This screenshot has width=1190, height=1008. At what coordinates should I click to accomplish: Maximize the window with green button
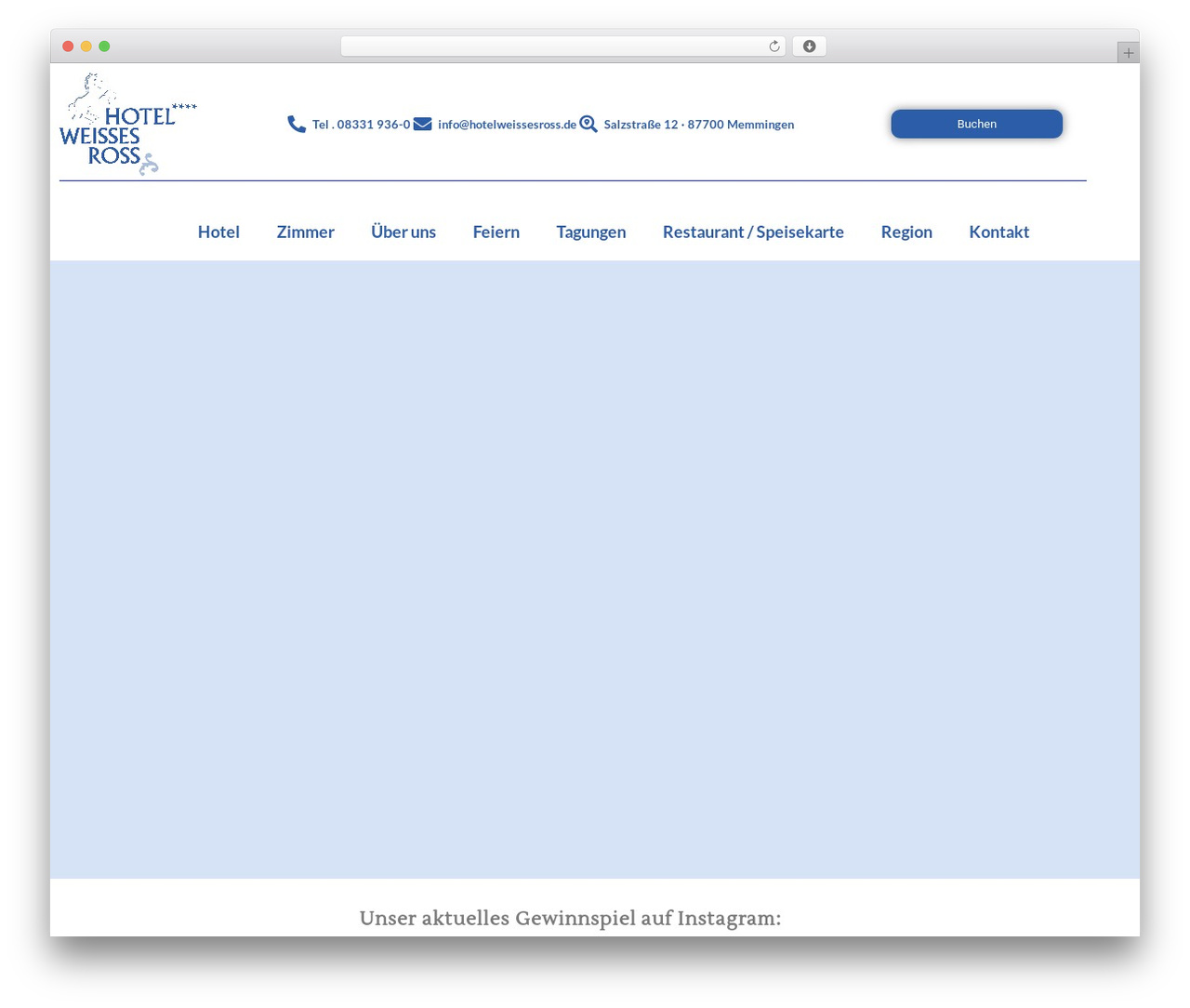[104, 46]
